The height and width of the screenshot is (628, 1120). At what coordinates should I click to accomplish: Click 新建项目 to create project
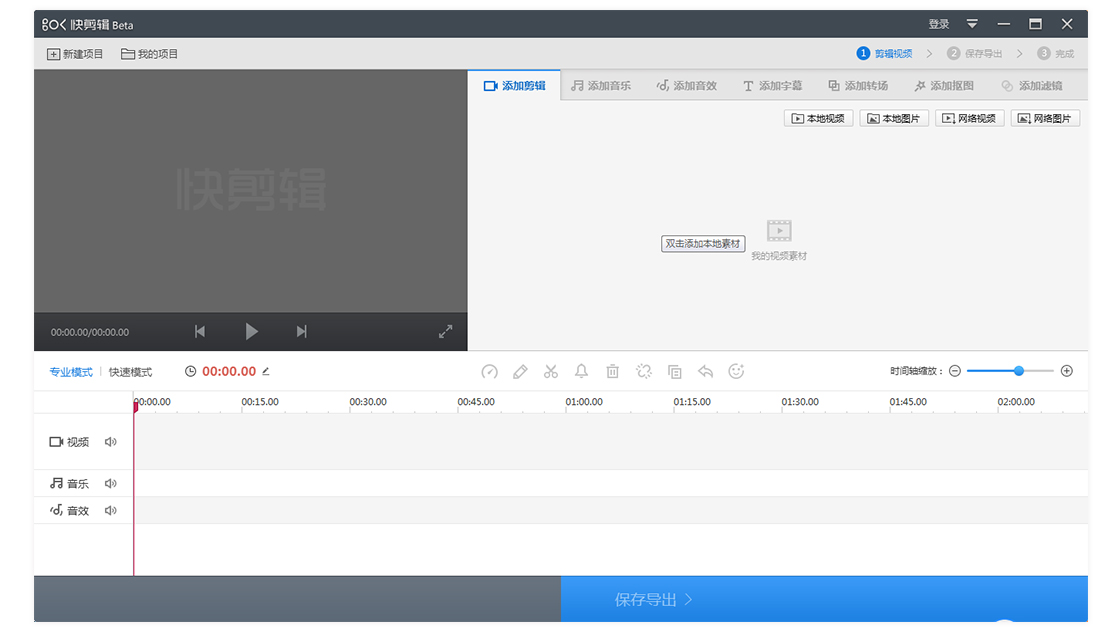pyautogui.click(x=75, y=54)
